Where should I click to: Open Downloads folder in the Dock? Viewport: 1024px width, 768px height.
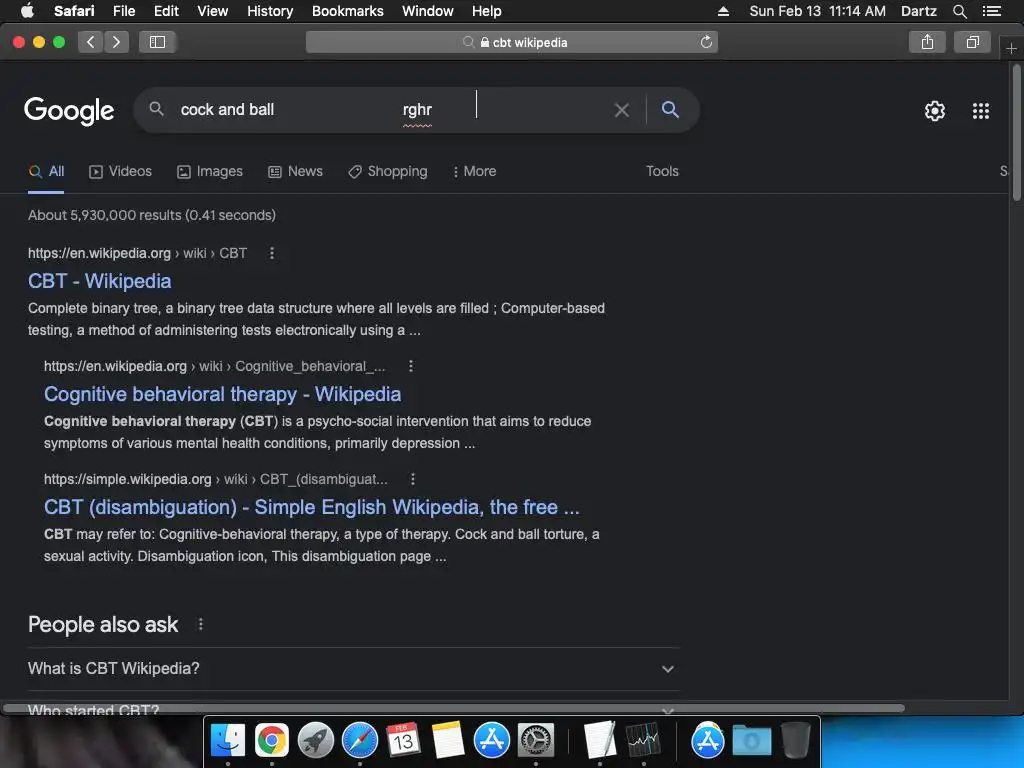[752, 741]
